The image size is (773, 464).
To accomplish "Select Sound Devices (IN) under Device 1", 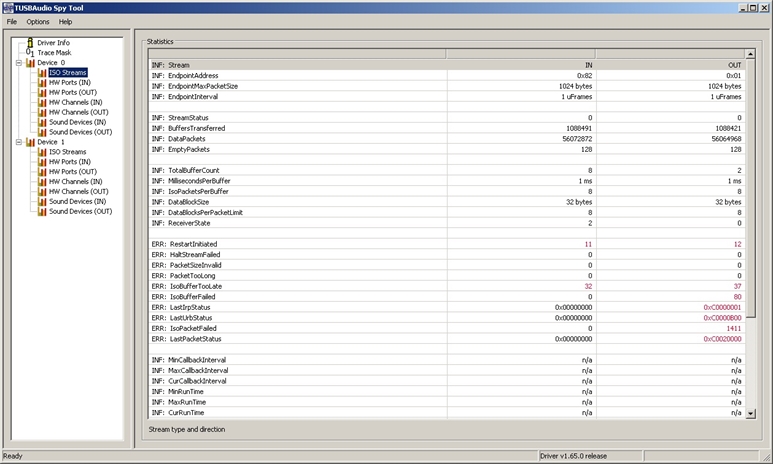I will tap(79, 202).
